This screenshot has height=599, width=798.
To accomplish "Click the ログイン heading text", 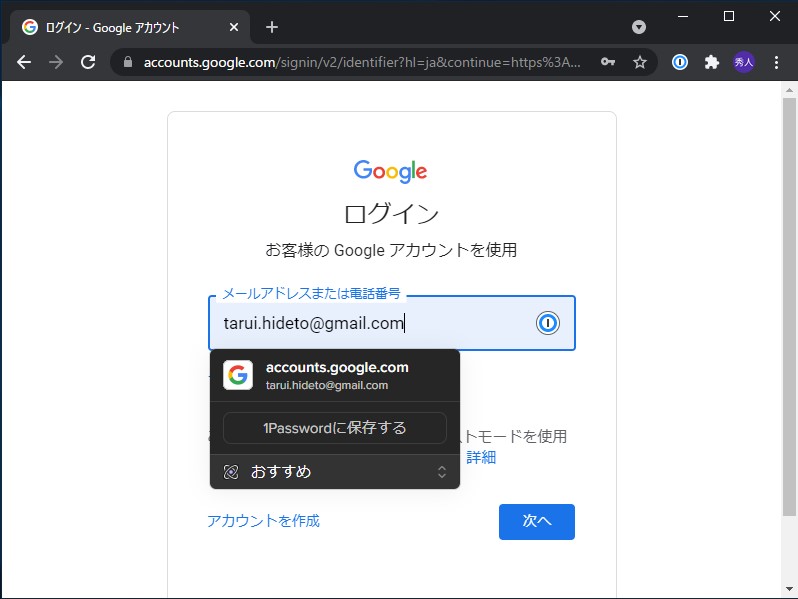I will [391, 214].
